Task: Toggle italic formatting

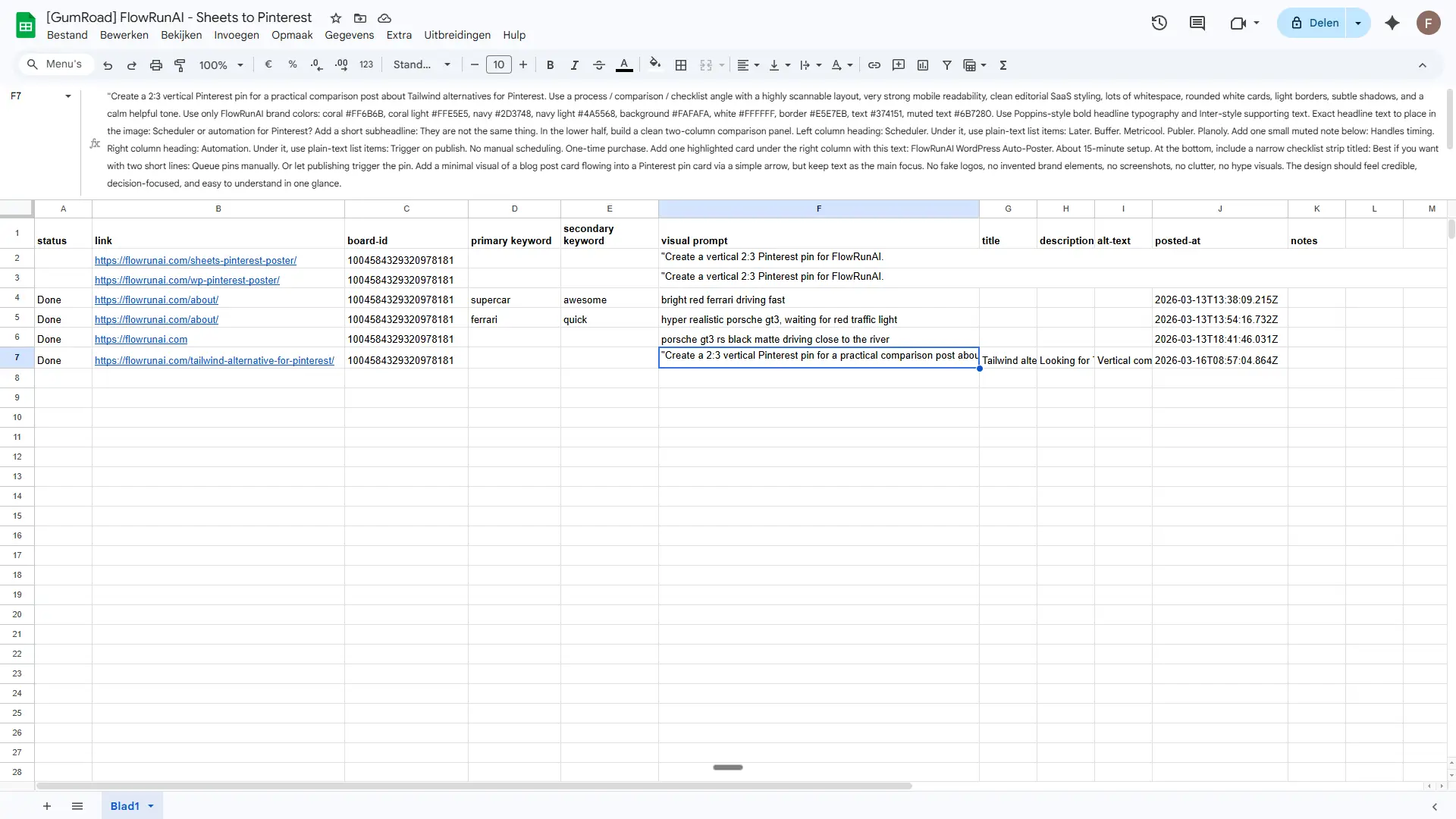Action: coord(574,65)
